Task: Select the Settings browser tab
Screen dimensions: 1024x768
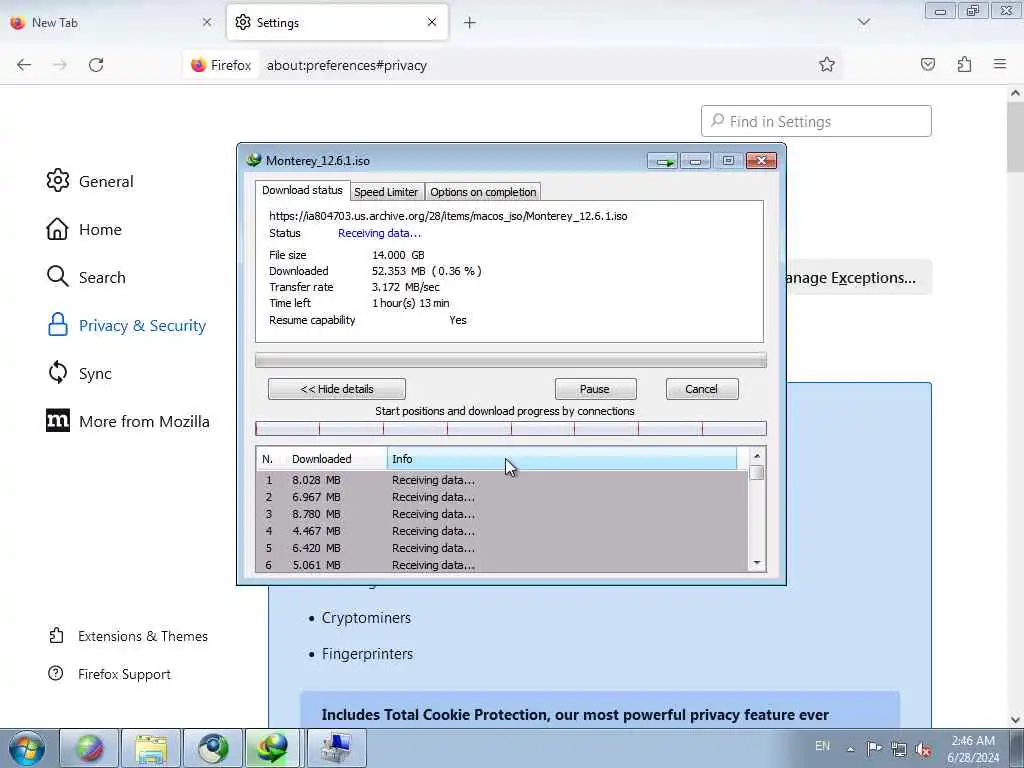Action: coord(338,22)
